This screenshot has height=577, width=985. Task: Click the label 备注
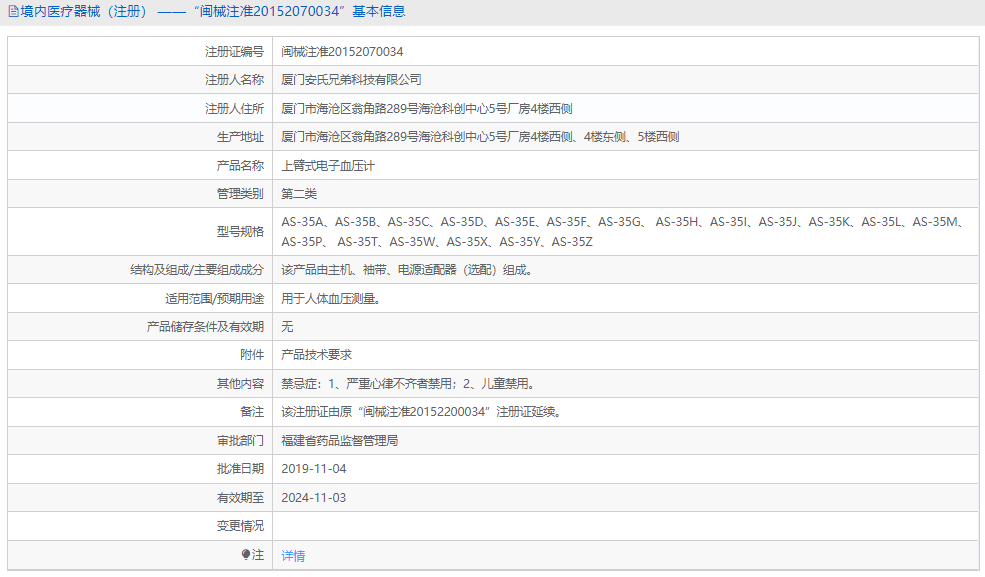click(252, 412)
